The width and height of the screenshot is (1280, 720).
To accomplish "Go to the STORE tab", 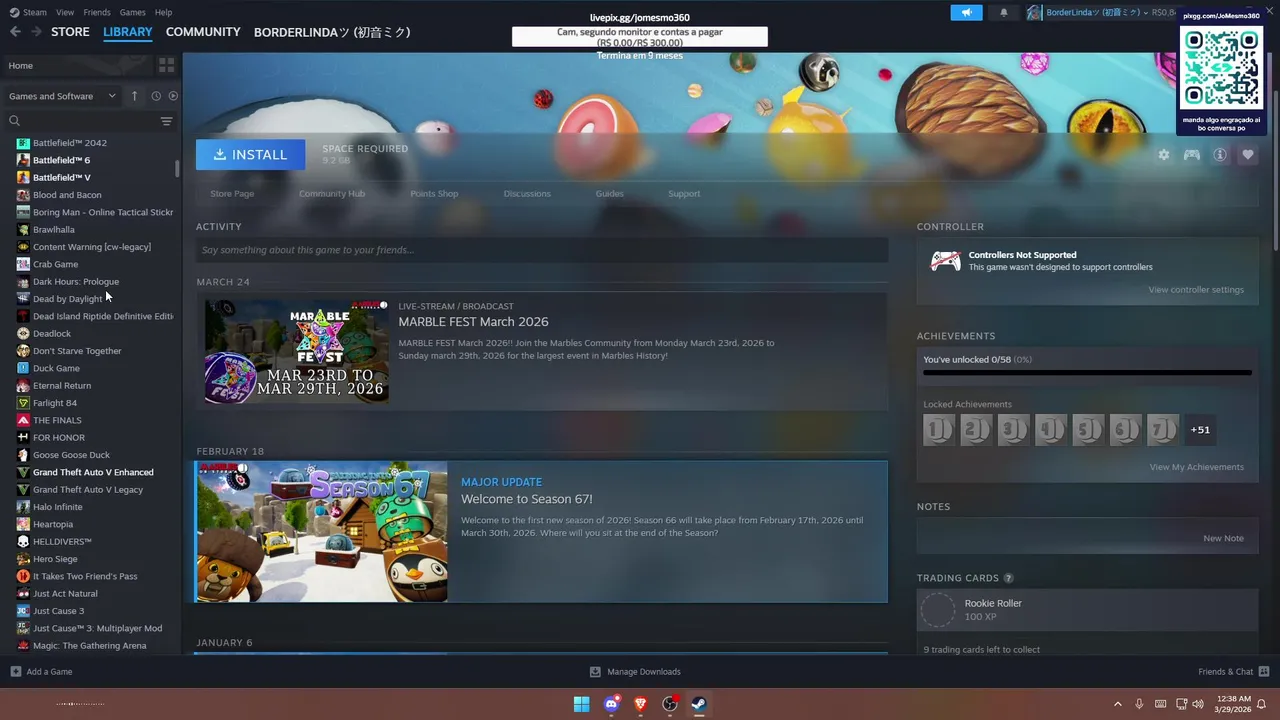I will pos(70,32).
